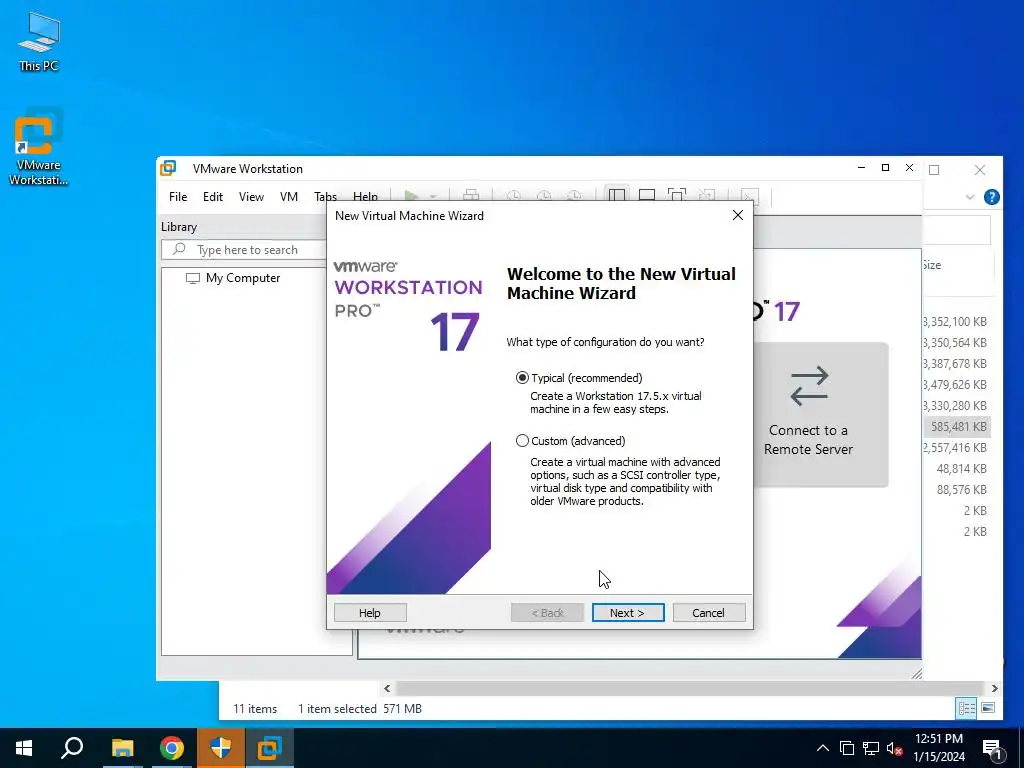Open the Windows Start menu
Viewport: 1024px width, 768px height.
click(x=24, y=748)
